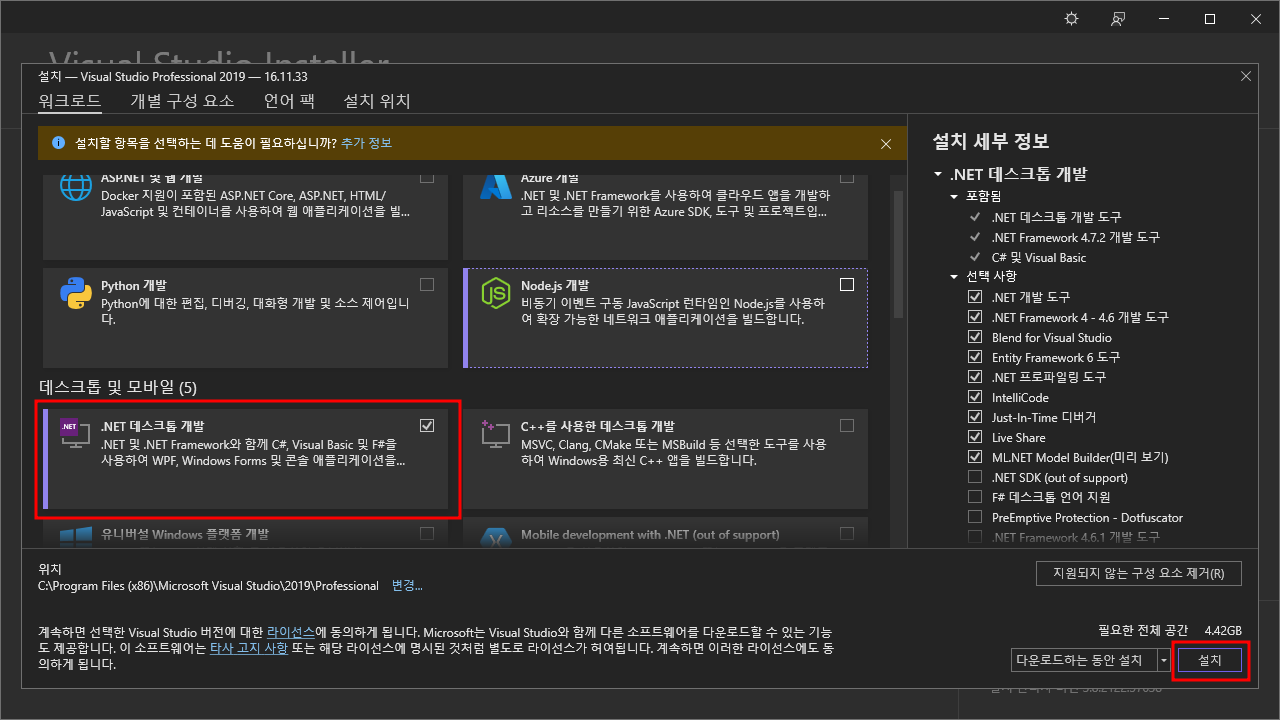Uncheck .NET Framework 4 - 4.6 개발 도구
Viewport: 1280px width, 720px height.
975,317
